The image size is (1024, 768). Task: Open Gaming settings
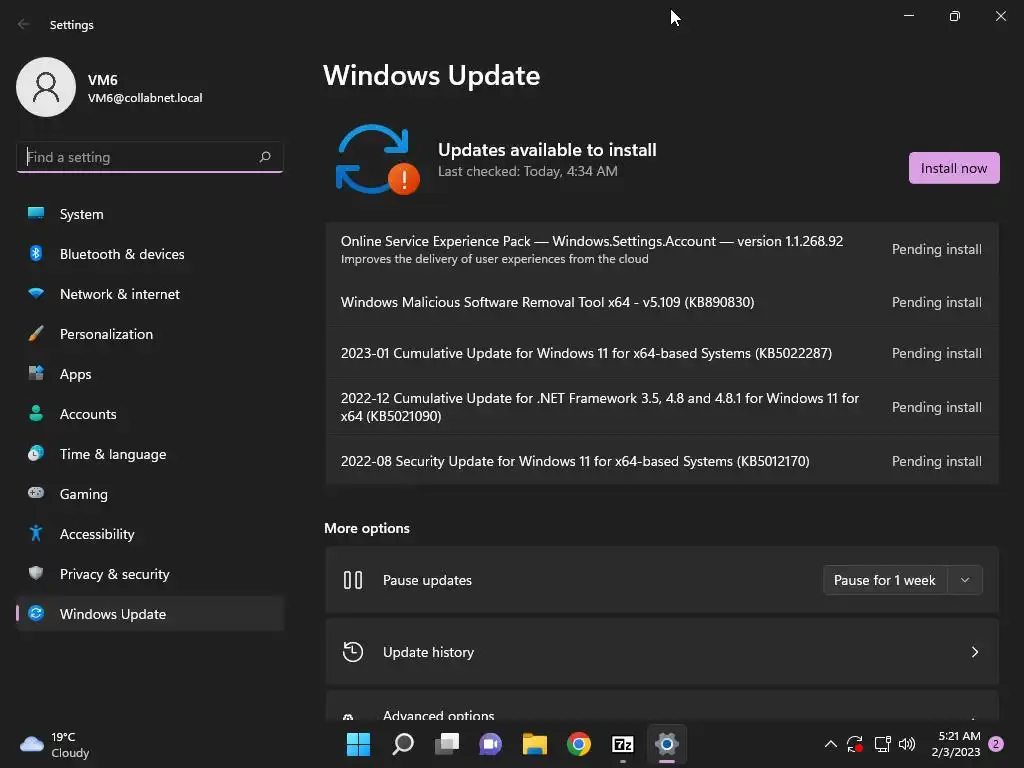click(x=150, y=494)
